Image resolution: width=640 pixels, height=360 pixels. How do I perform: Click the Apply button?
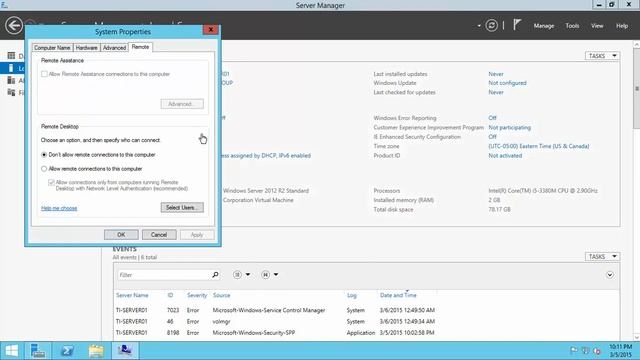(x=197, y=235)
